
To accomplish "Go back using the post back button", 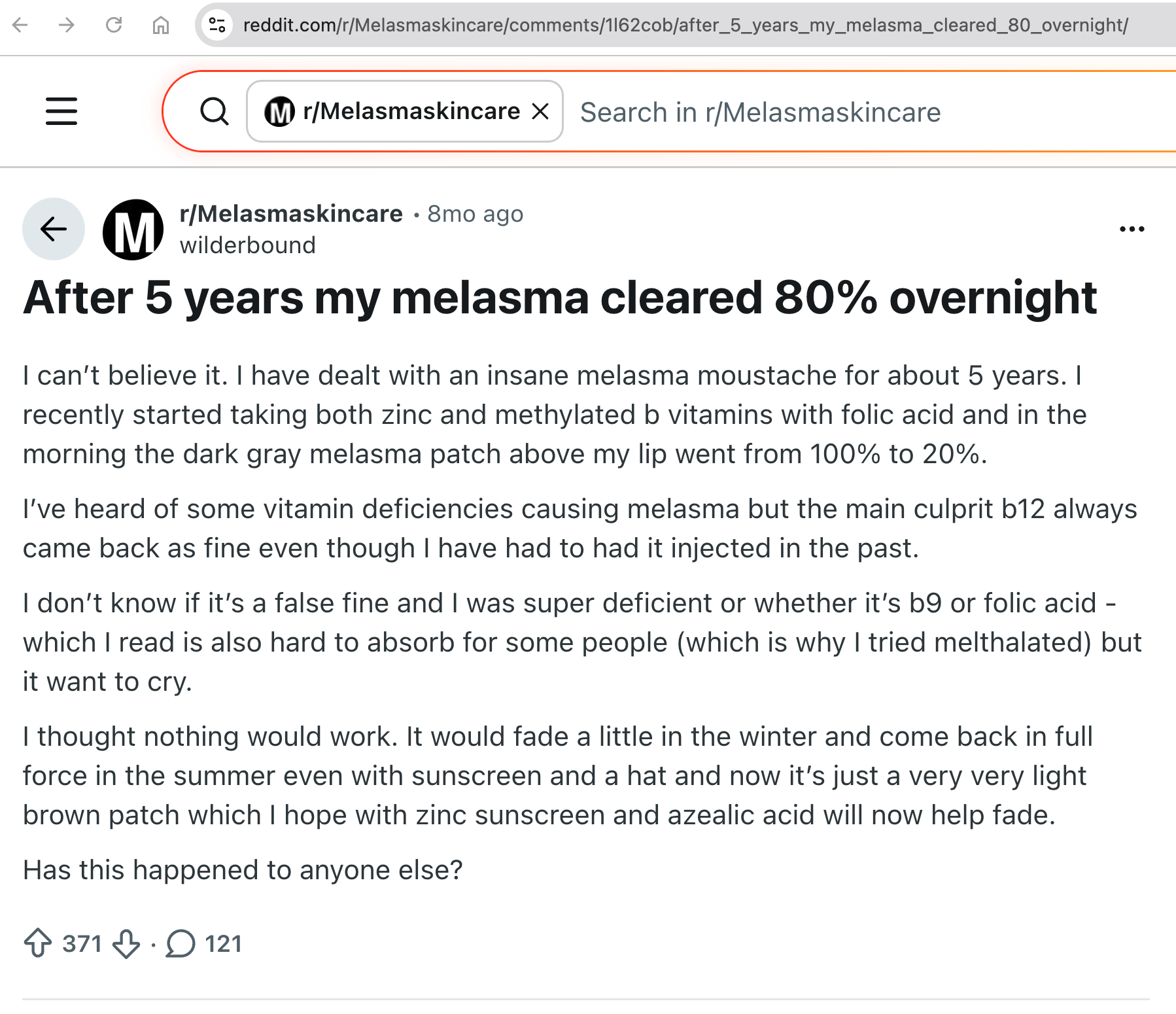I will 54,229.
